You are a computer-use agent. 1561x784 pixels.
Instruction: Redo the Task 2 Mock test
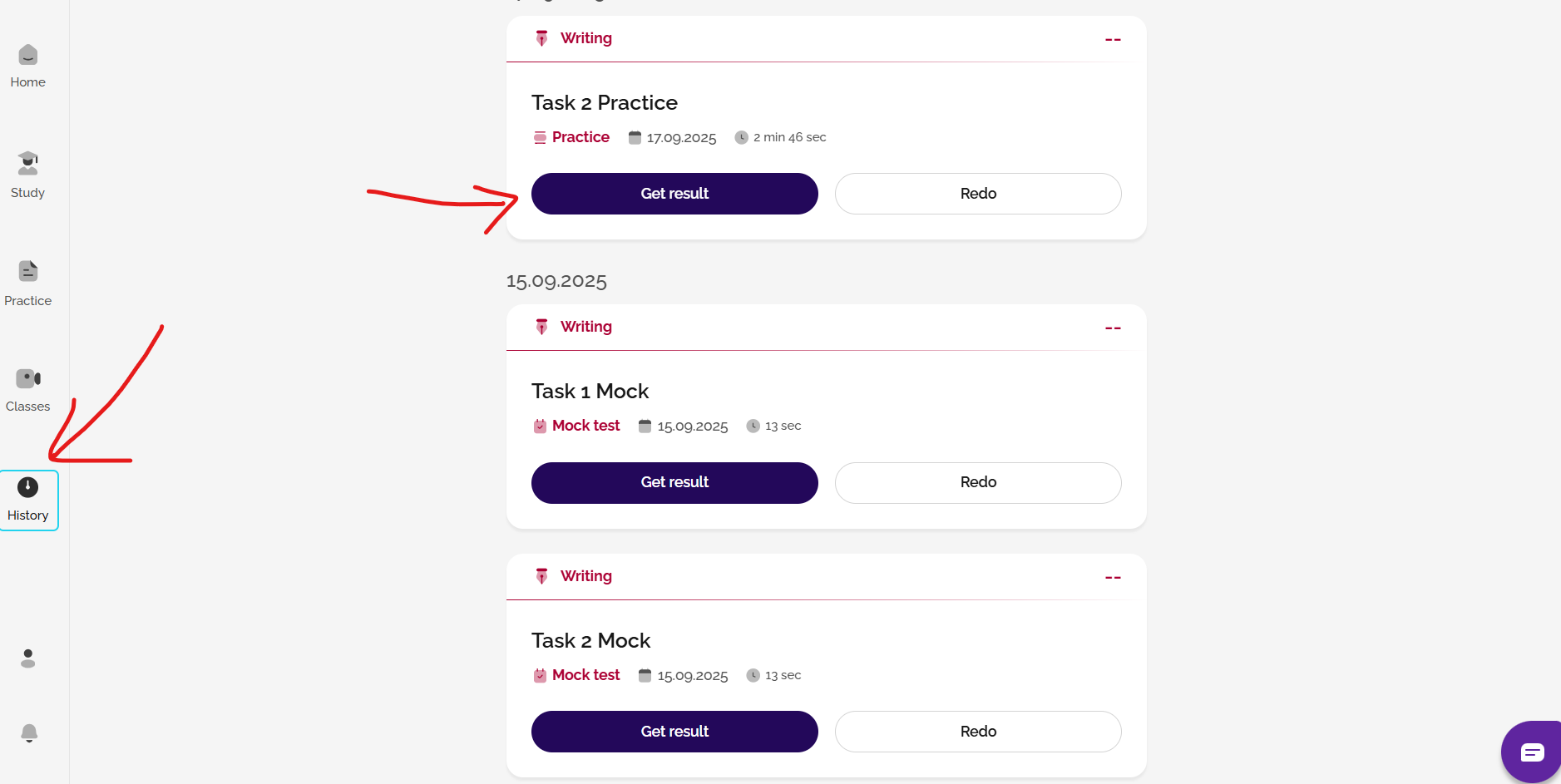tap(978, 732)
